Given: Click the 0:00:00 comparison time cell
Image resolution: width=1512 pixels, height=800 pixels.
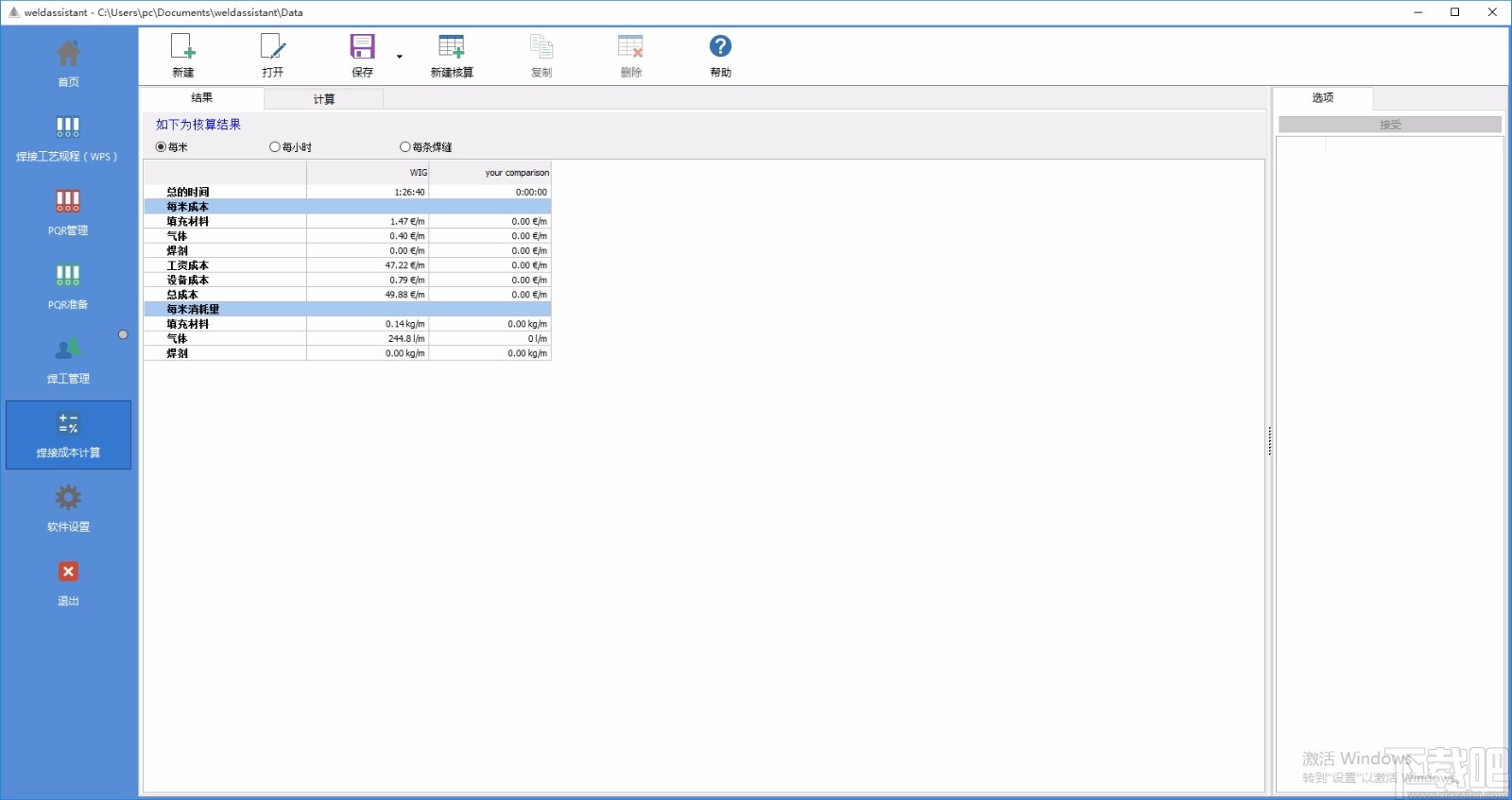Looking at the screenshot, I should click(490, 192).
